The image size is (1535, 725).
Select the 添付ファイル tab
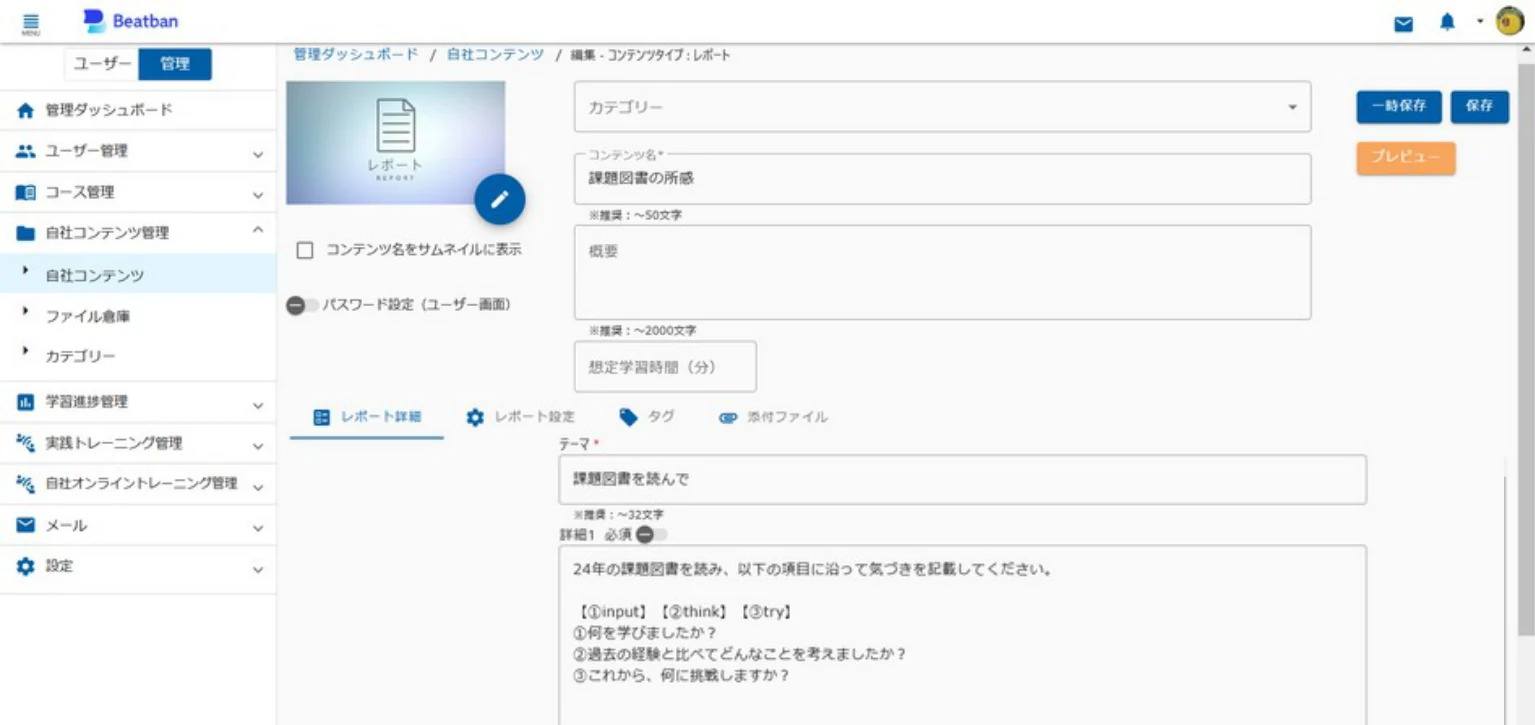coord(773,417)
